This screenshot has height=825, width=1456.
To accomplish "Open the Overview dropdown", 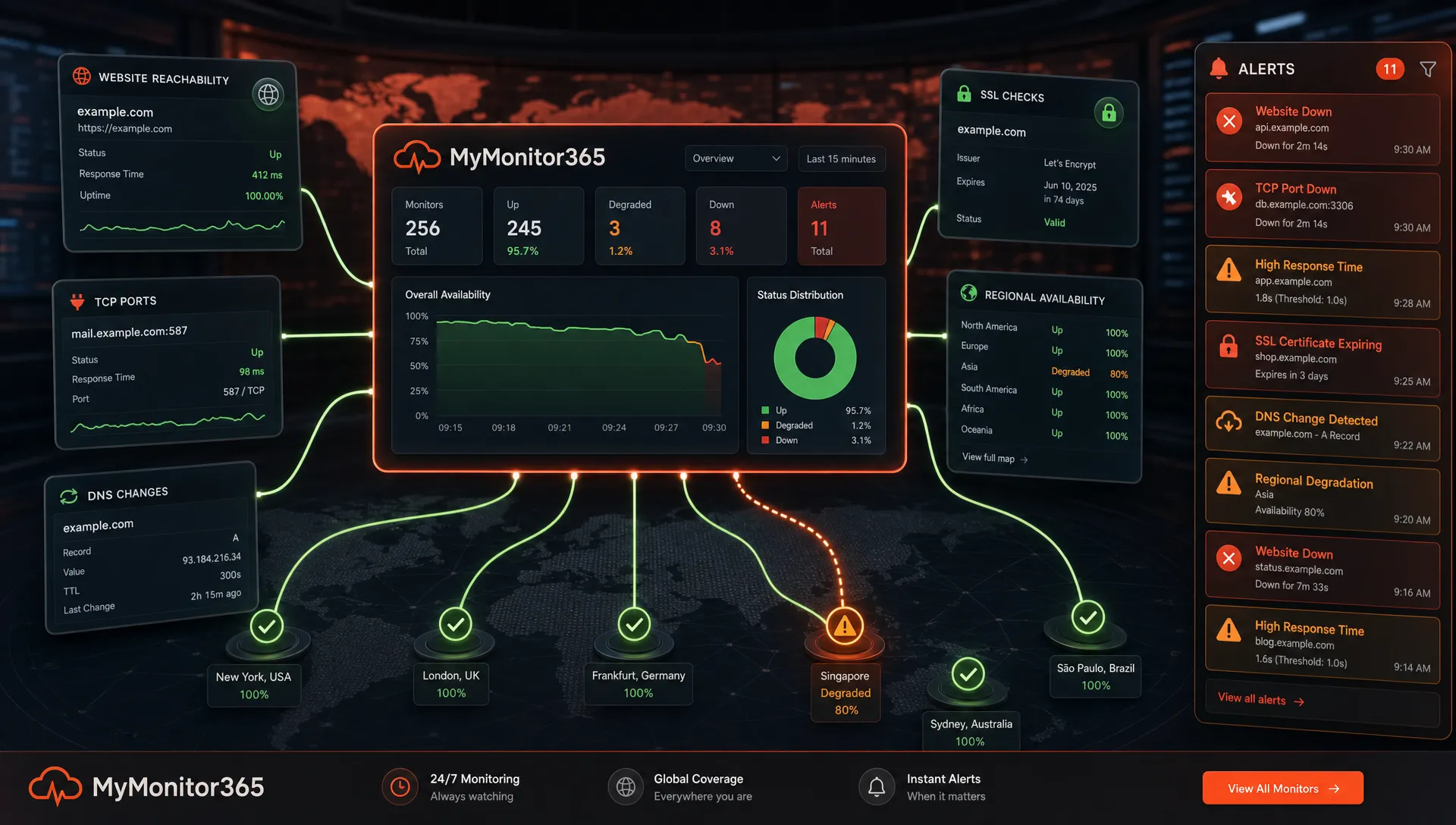I will pos(736,158).
